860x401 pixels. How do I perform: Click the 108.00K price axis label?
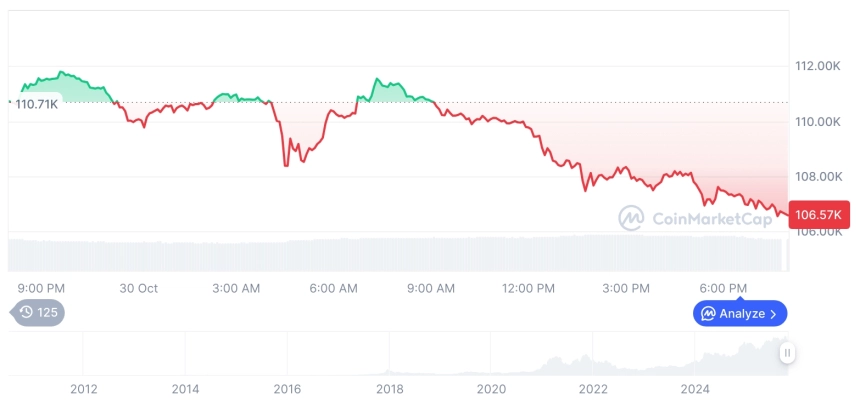(x=817, y=176)
